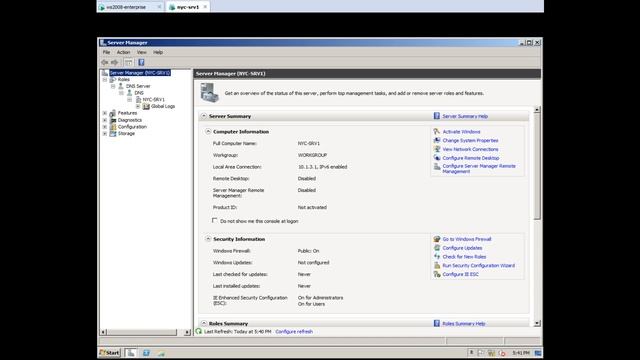This screenshot has height=360, width=640.
Task: Click the Configure Updates icon
Action: (x=437, y=248)
